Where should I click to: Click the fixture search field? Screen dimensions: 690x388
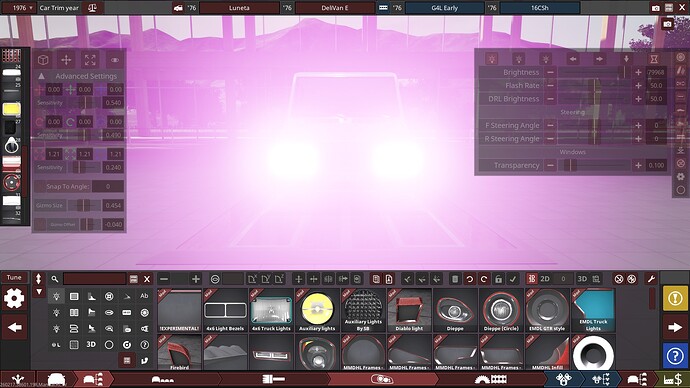[95, 279]
